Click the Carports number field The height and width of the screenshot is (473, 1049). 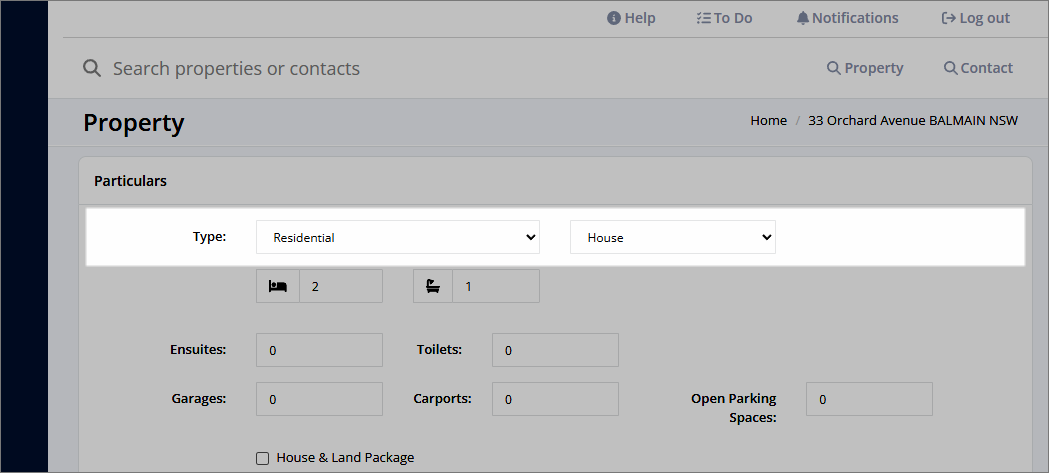click(x=555, y=399)
